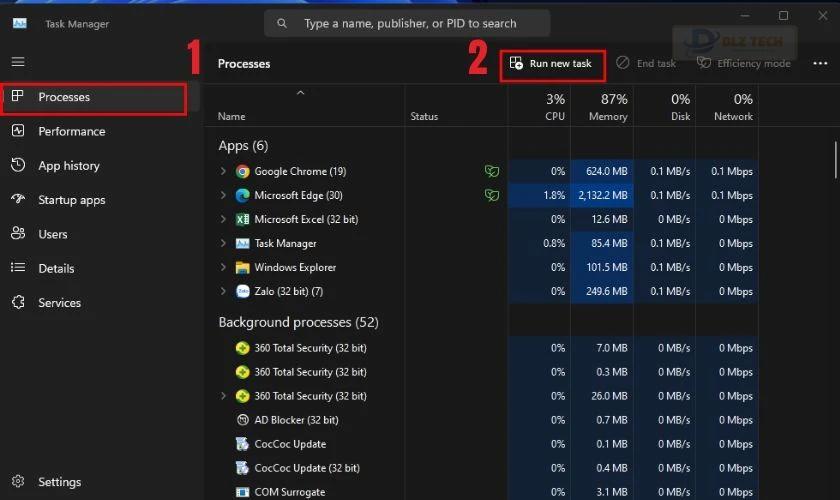Toggle the hamburger navigation menu
Image resolution: width=840 pixels, height=500 pixels.
pyautogui.click(x=18, y=62)
